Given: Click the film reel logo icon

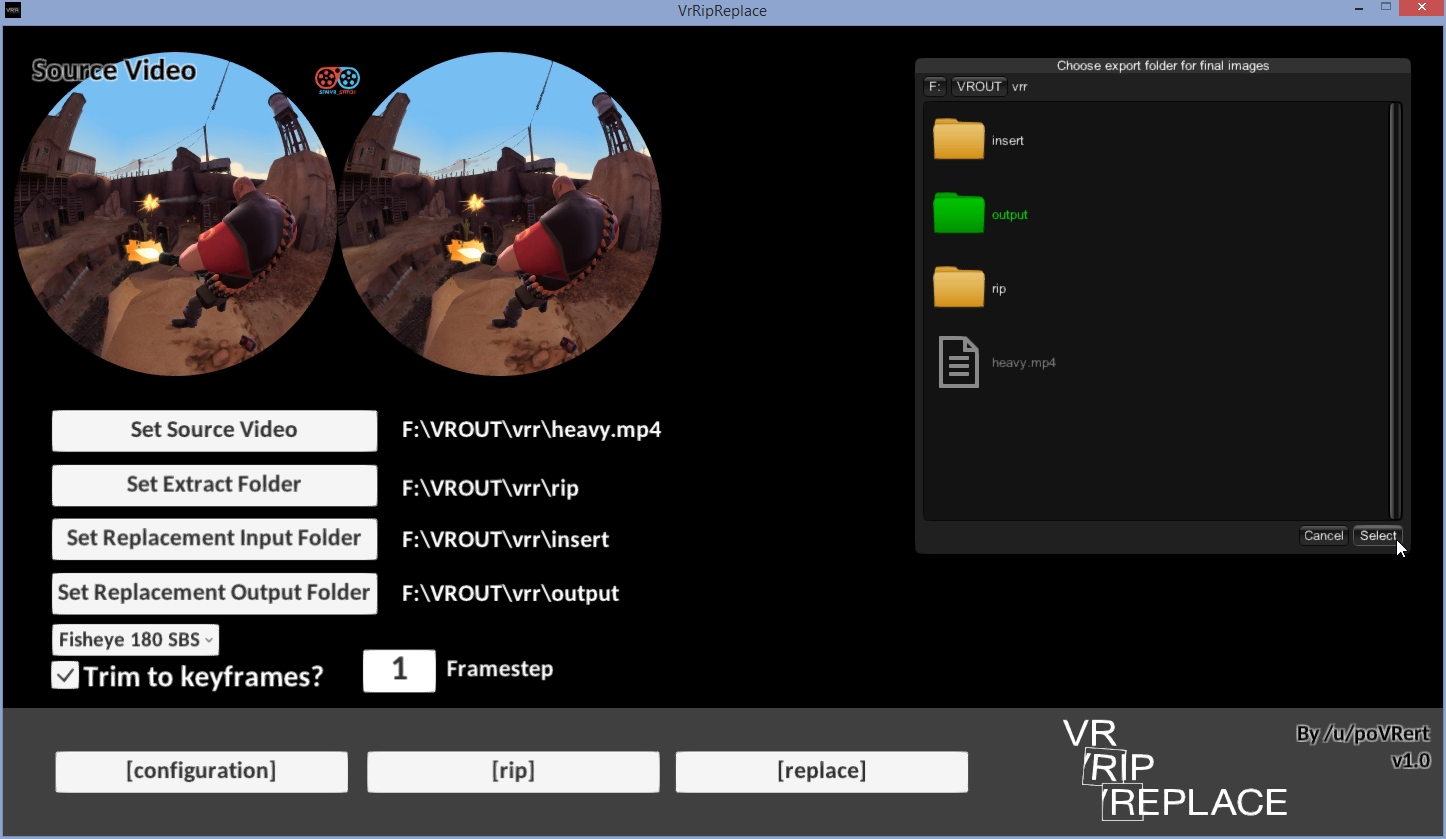Looking at the screenshot, I should pos(337,79).
